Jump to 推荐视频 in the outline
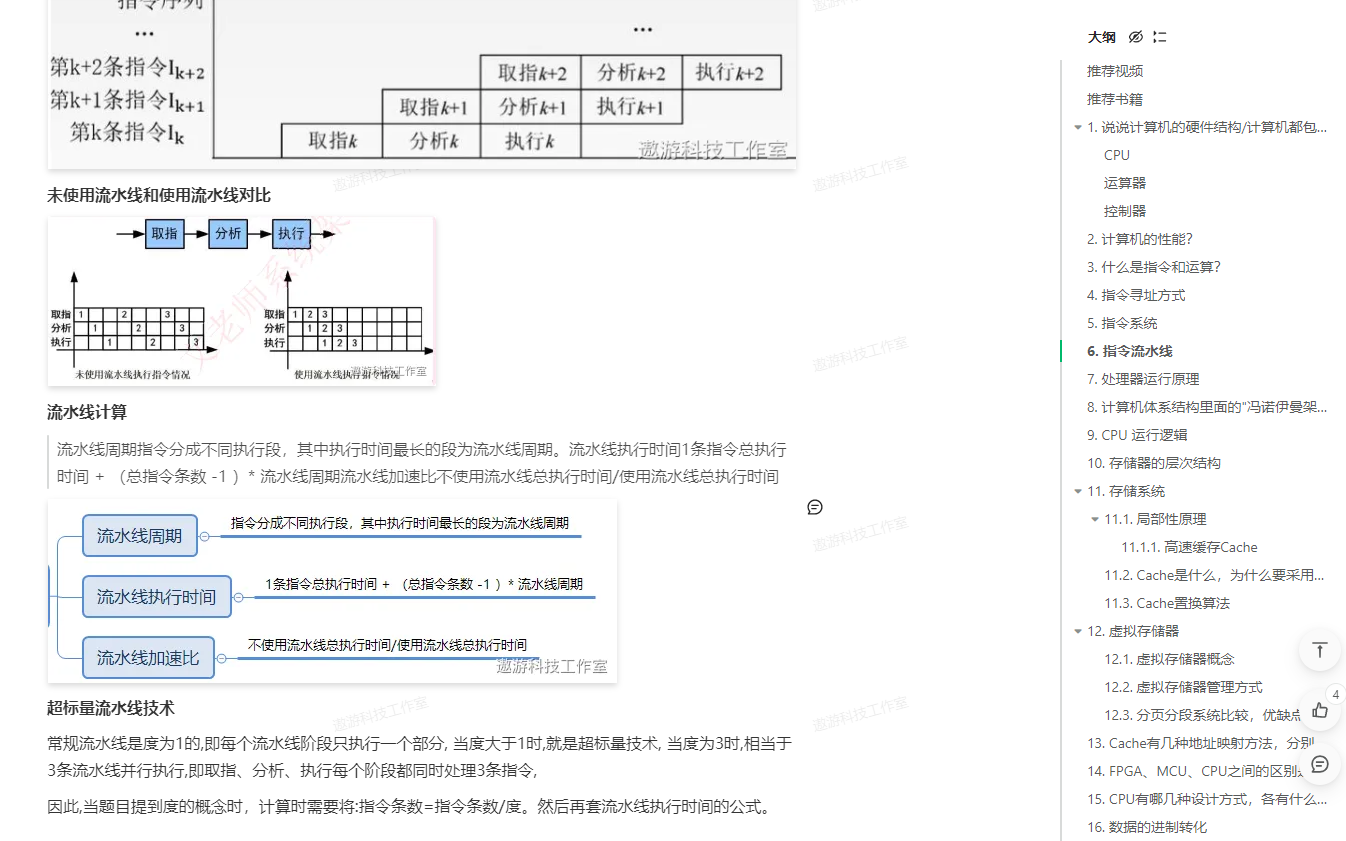The image size is (1346, 841). coord(1115,71)
